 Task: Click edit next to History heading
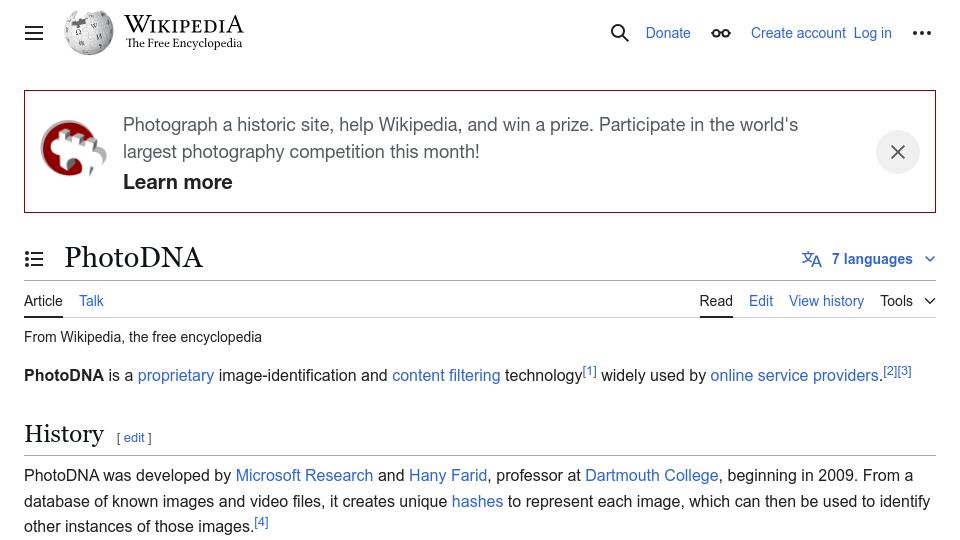click(134, 438)
